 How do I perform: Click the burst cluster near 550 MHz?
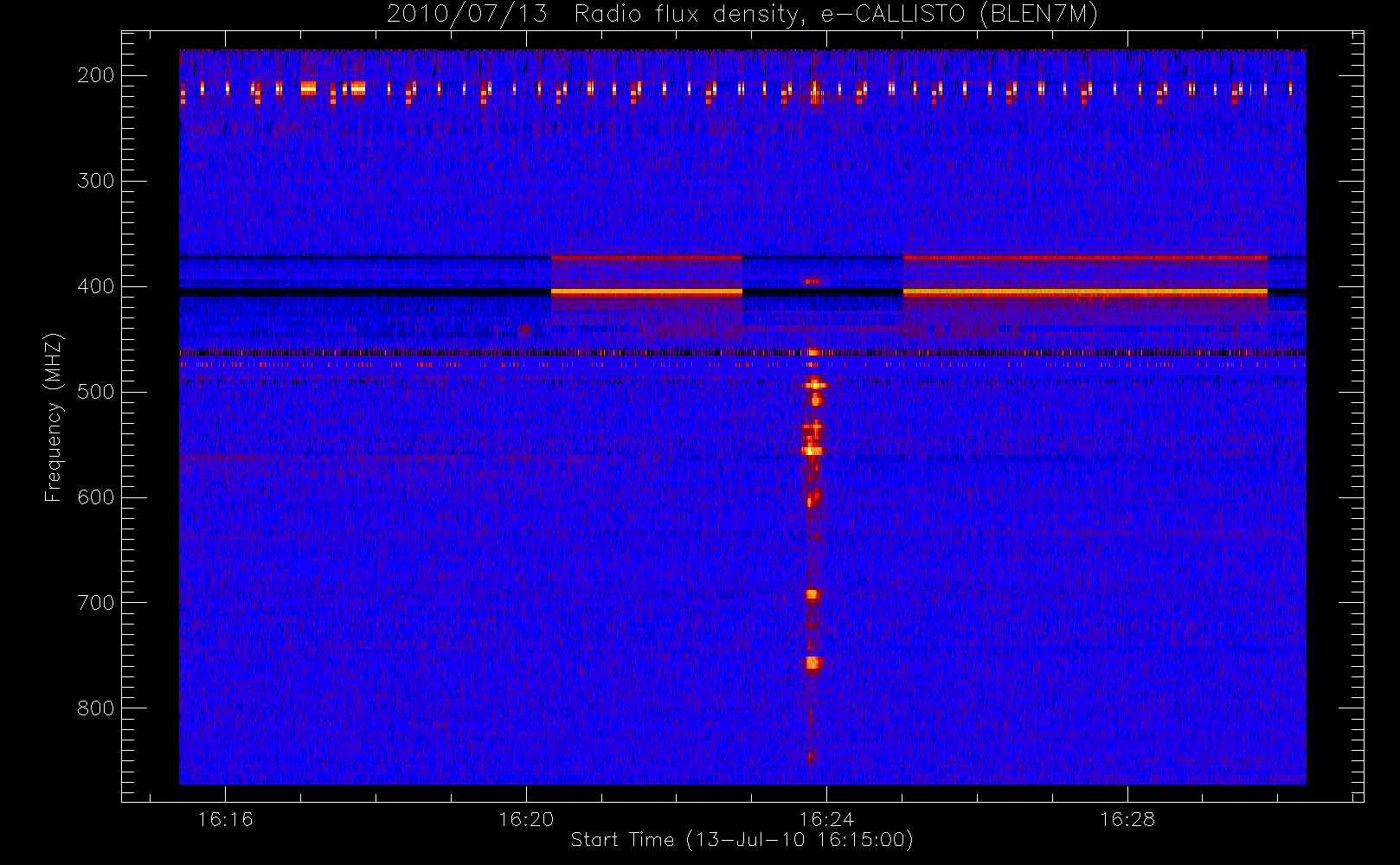(x=812, y=450)
